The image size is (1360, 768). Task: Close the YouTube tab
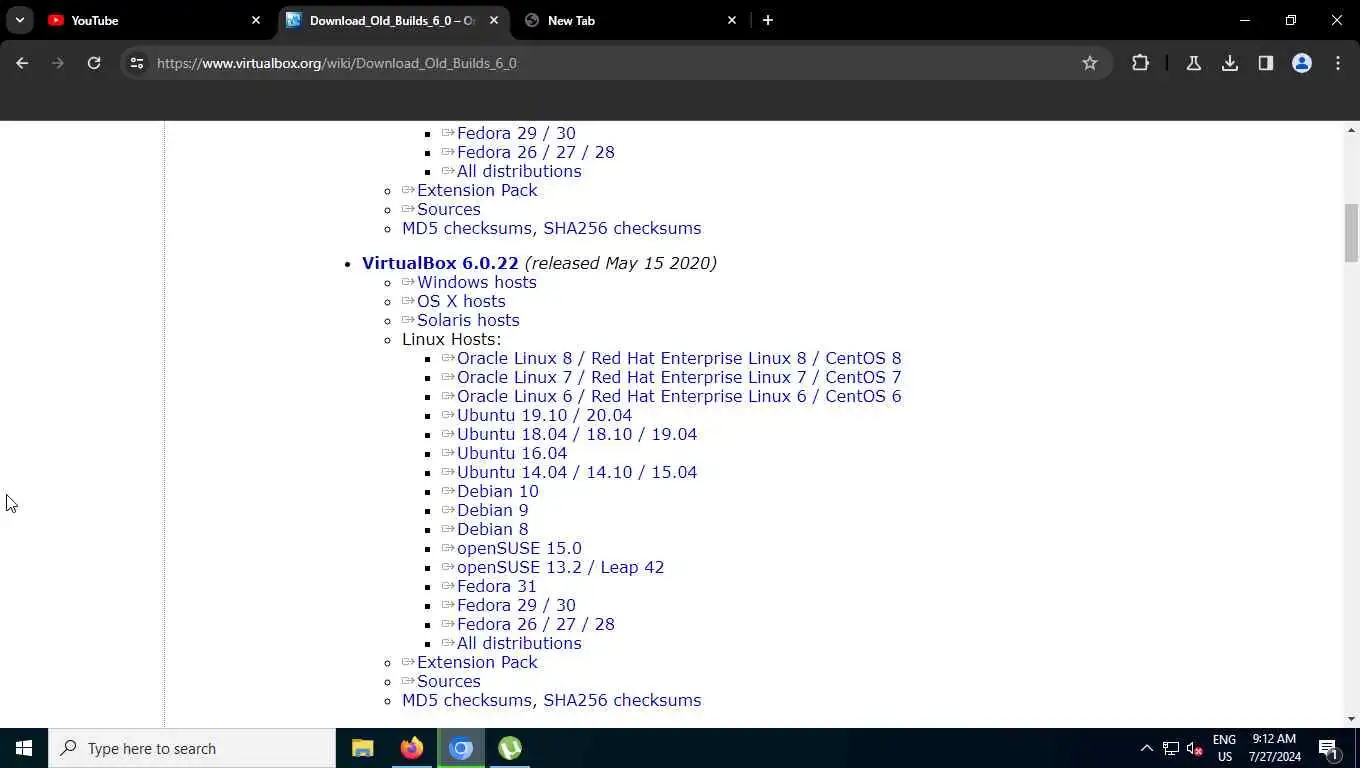tap(256, 20)
